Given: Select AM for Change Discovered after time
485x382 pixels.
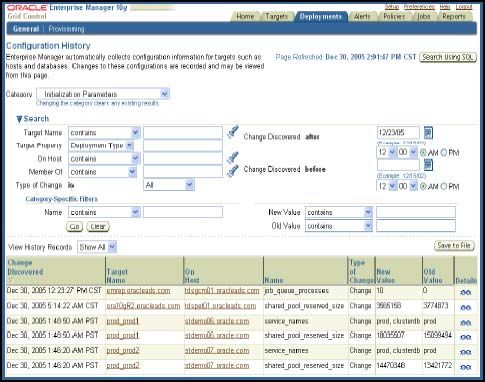Looking at the screenshot, I should tap(423, 153).
